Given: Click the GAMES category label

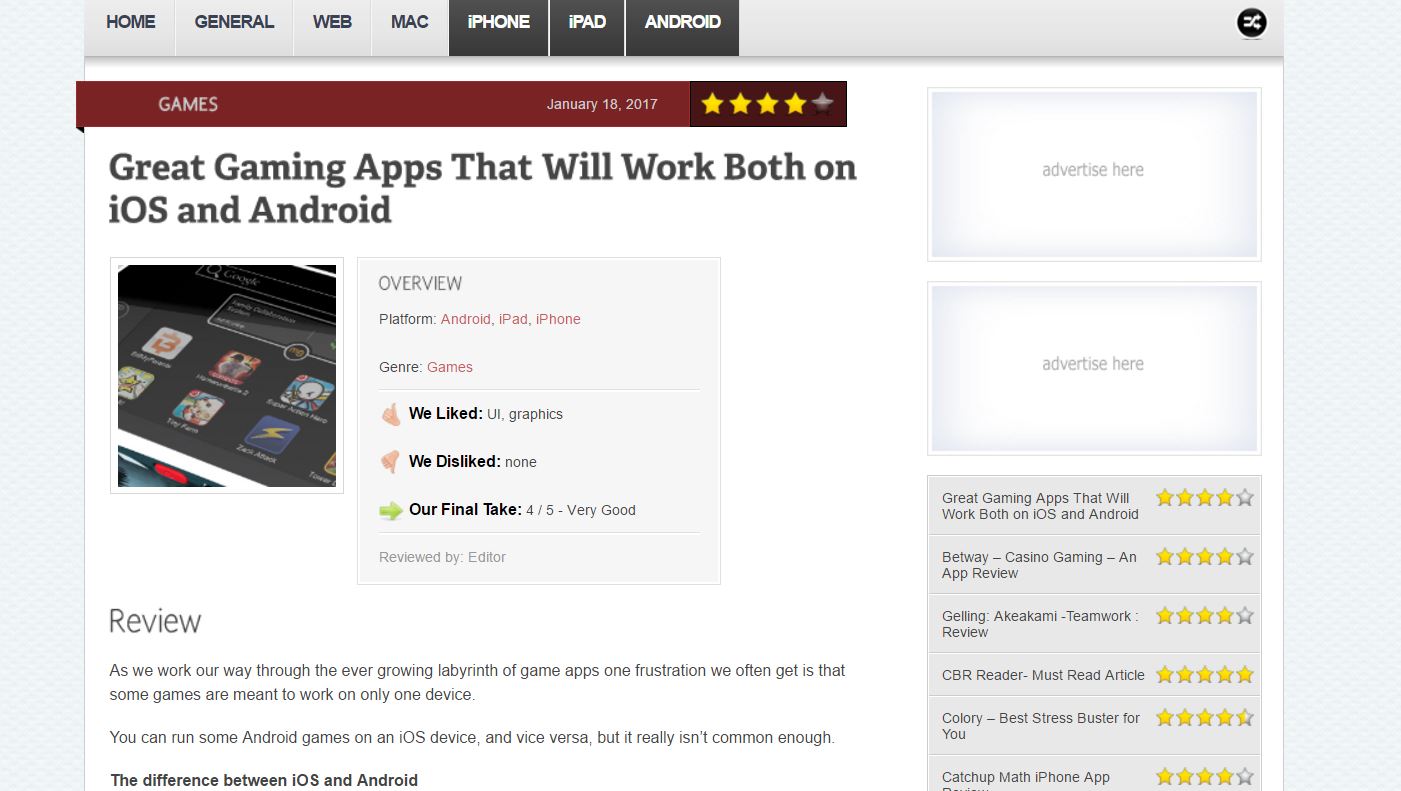Looking at the screenshot, I should [x=188, y=104].
